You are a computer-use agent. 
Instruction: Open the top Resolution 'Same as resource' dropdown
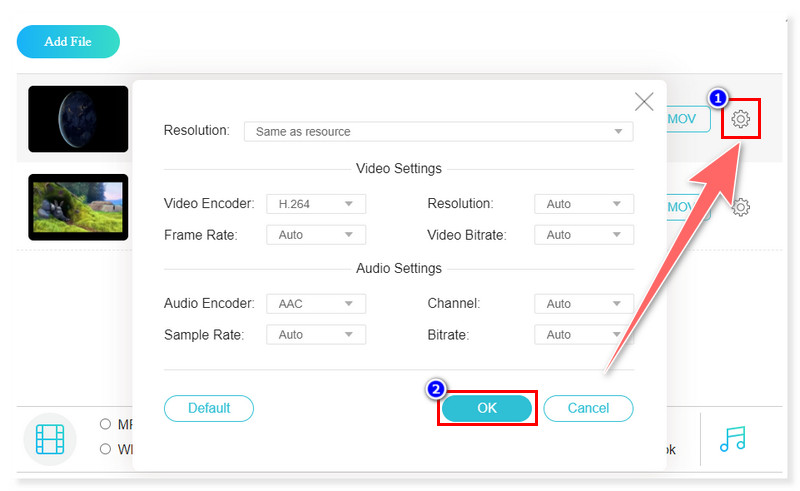click(x=439, y=132)
